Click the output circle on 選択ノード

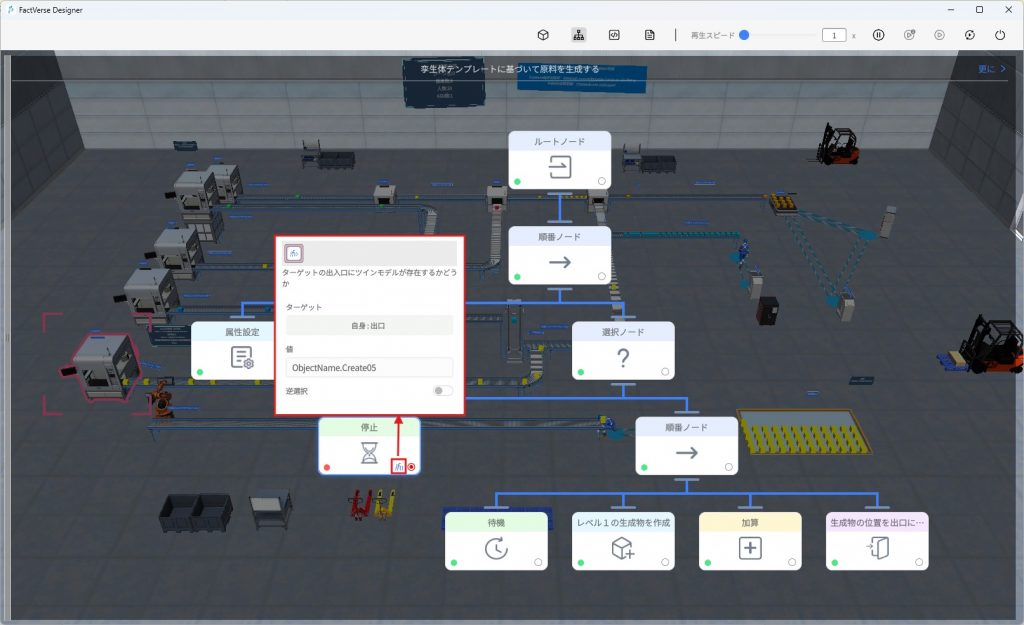pyautogui.click(x=665, y=372)
